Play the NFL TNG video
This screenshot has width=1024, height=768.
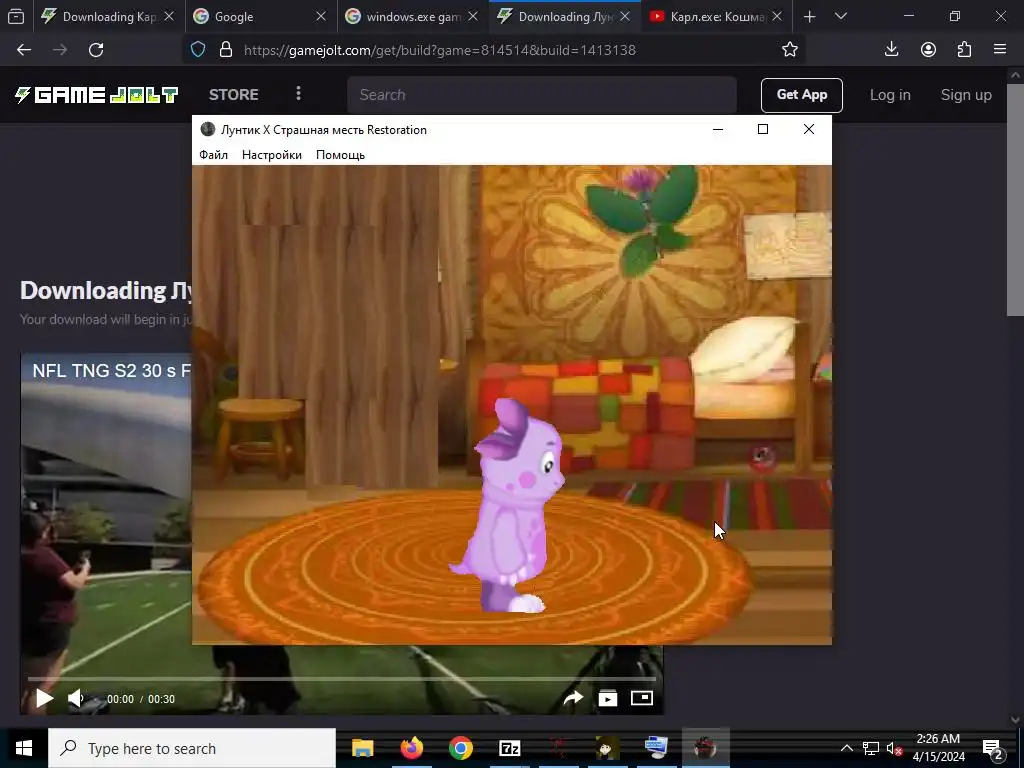pos(44,699)
